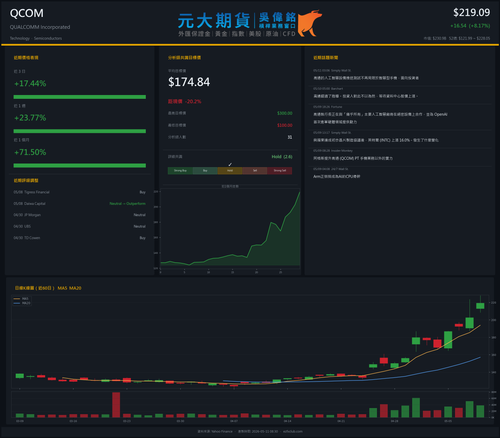The height and width of the screenshot is (438, 500).
Task: Click the Technology - Semiconductors sector label
Action: click(x=36, y=38)
